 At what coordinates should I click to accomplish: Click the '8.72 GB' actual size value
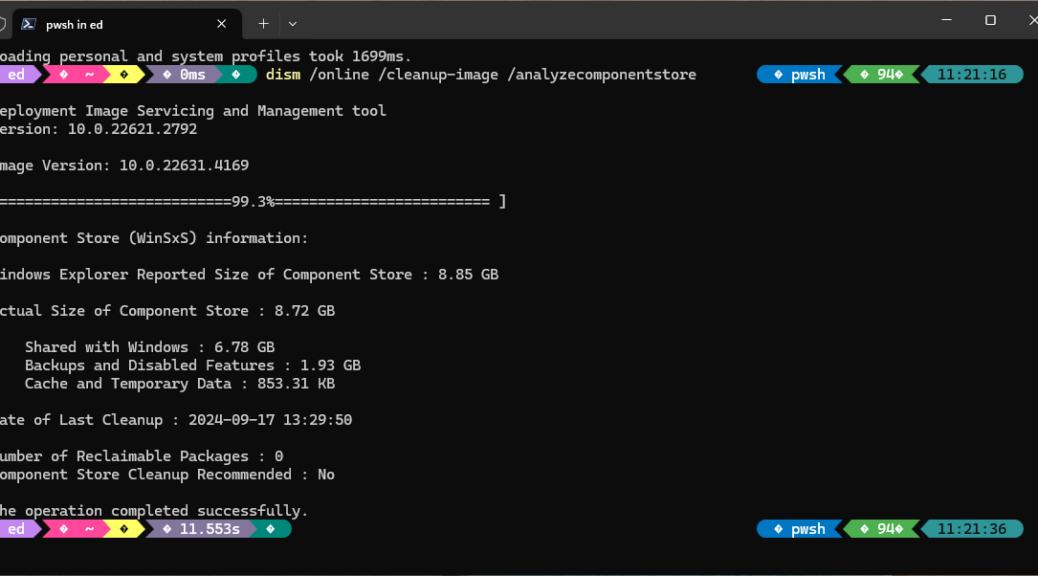[305, 311]
